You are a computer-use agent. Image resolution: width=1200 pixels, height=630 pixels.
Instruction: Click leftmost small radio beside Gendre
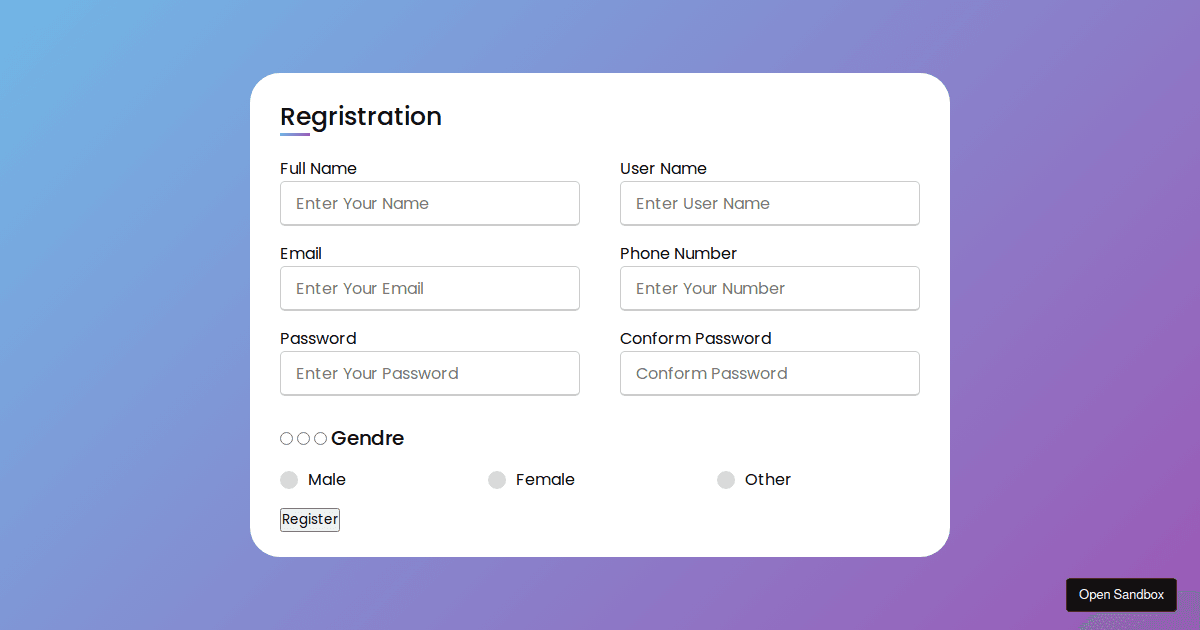287,438
